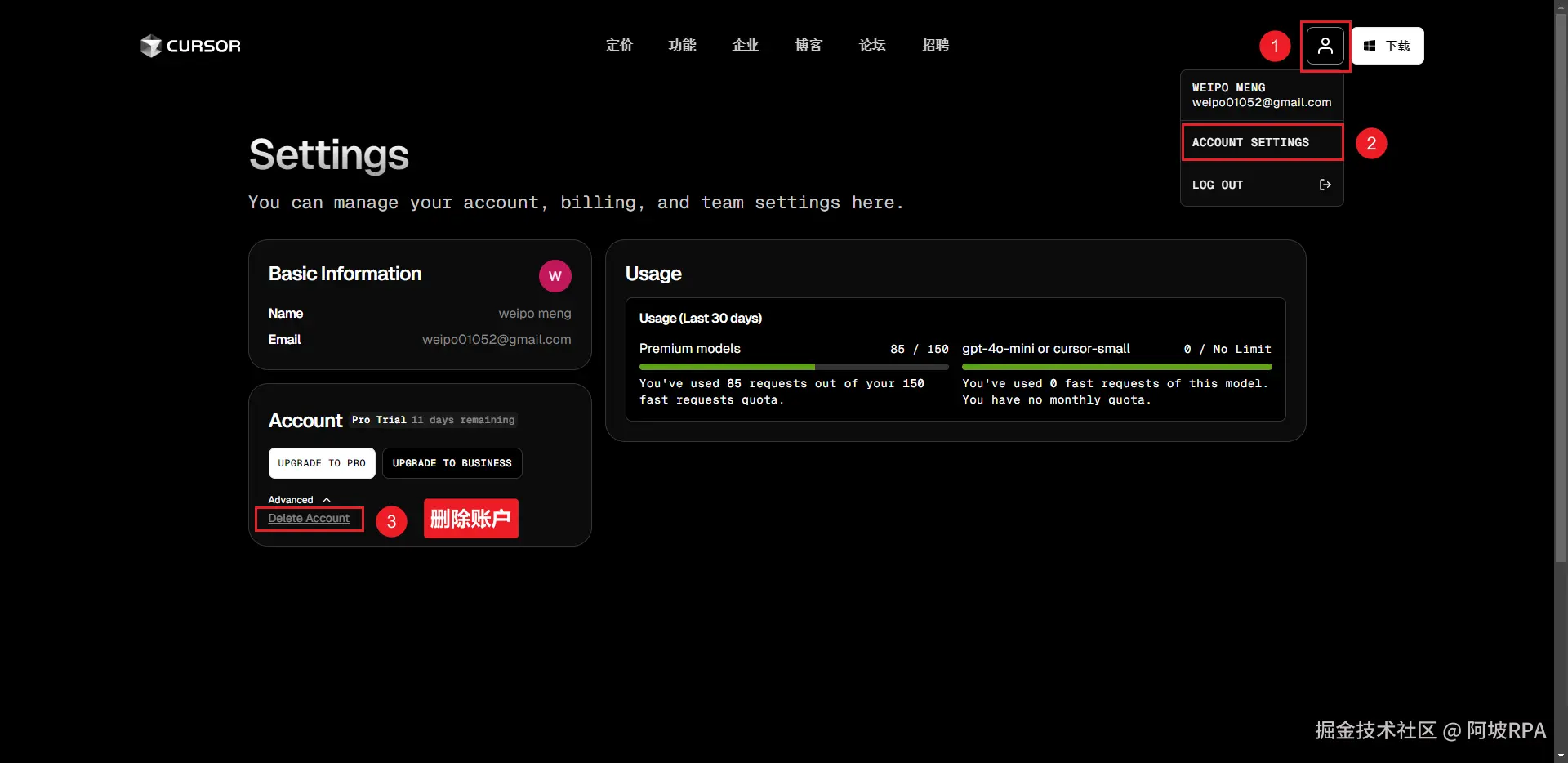
Task: Open the 招聘 careers nav item
Action: [x=935, y=46]
